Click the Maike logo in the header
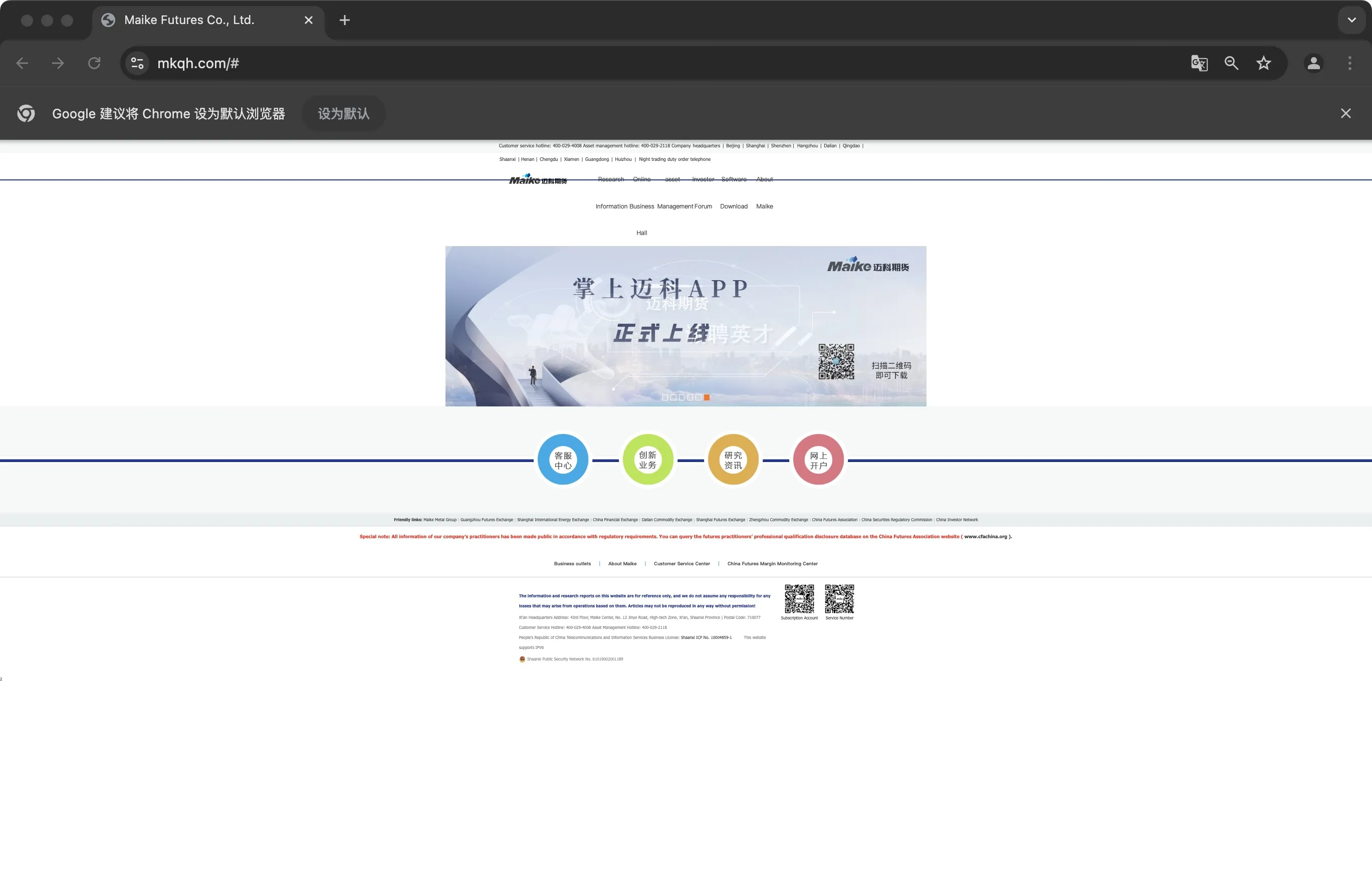Image resolution: width=1372 pixels, height=881 pixels. (538, 179)
